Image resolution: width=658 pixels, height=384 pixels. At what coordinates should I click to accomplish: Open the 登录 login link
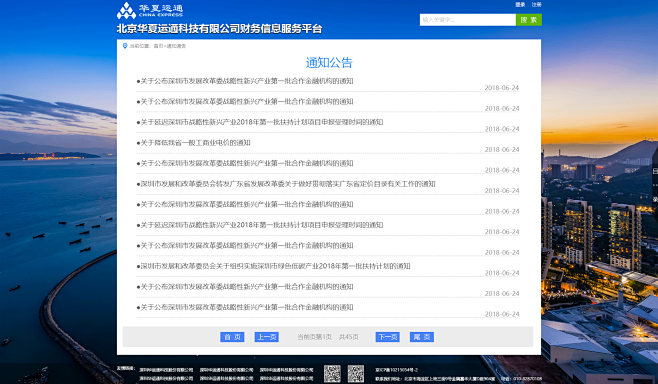pyautogui.click(x=520, y=5)
